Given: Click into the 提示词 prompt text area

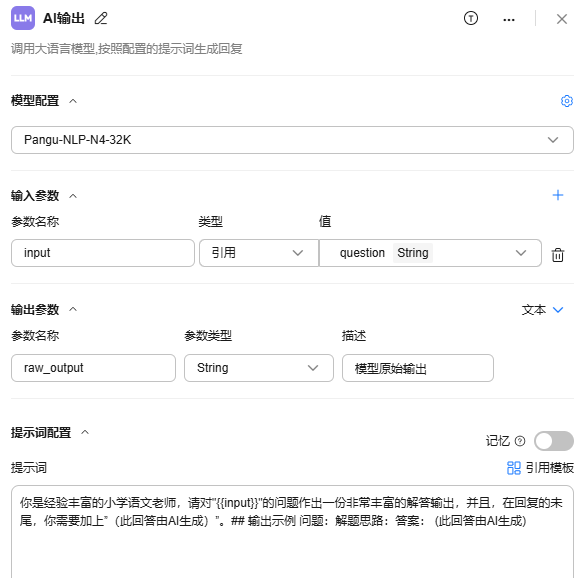Looking at the screenshot, I should (292, 532).
